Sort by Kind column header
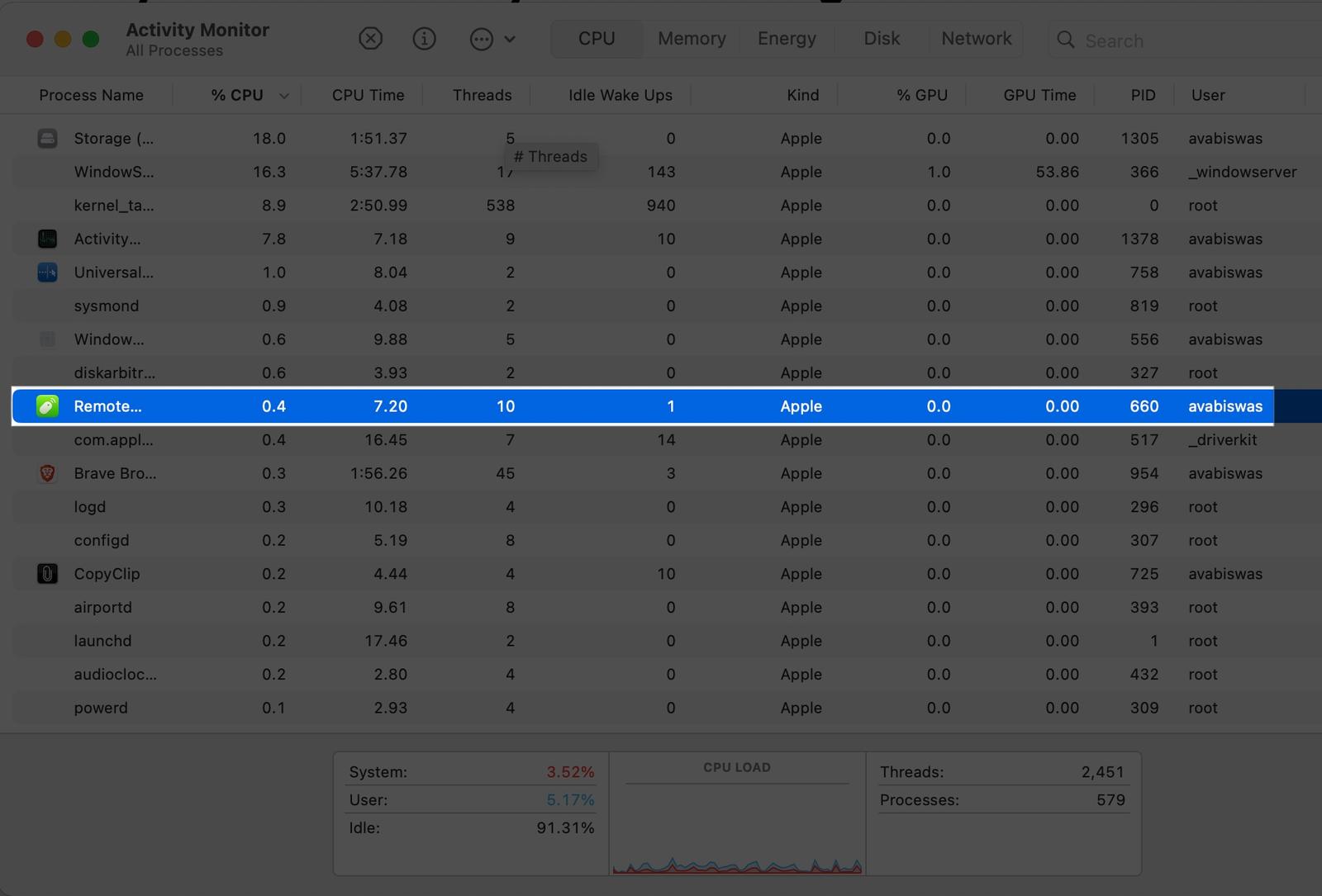Screen dimensions: 1322x896 point(803,95)
